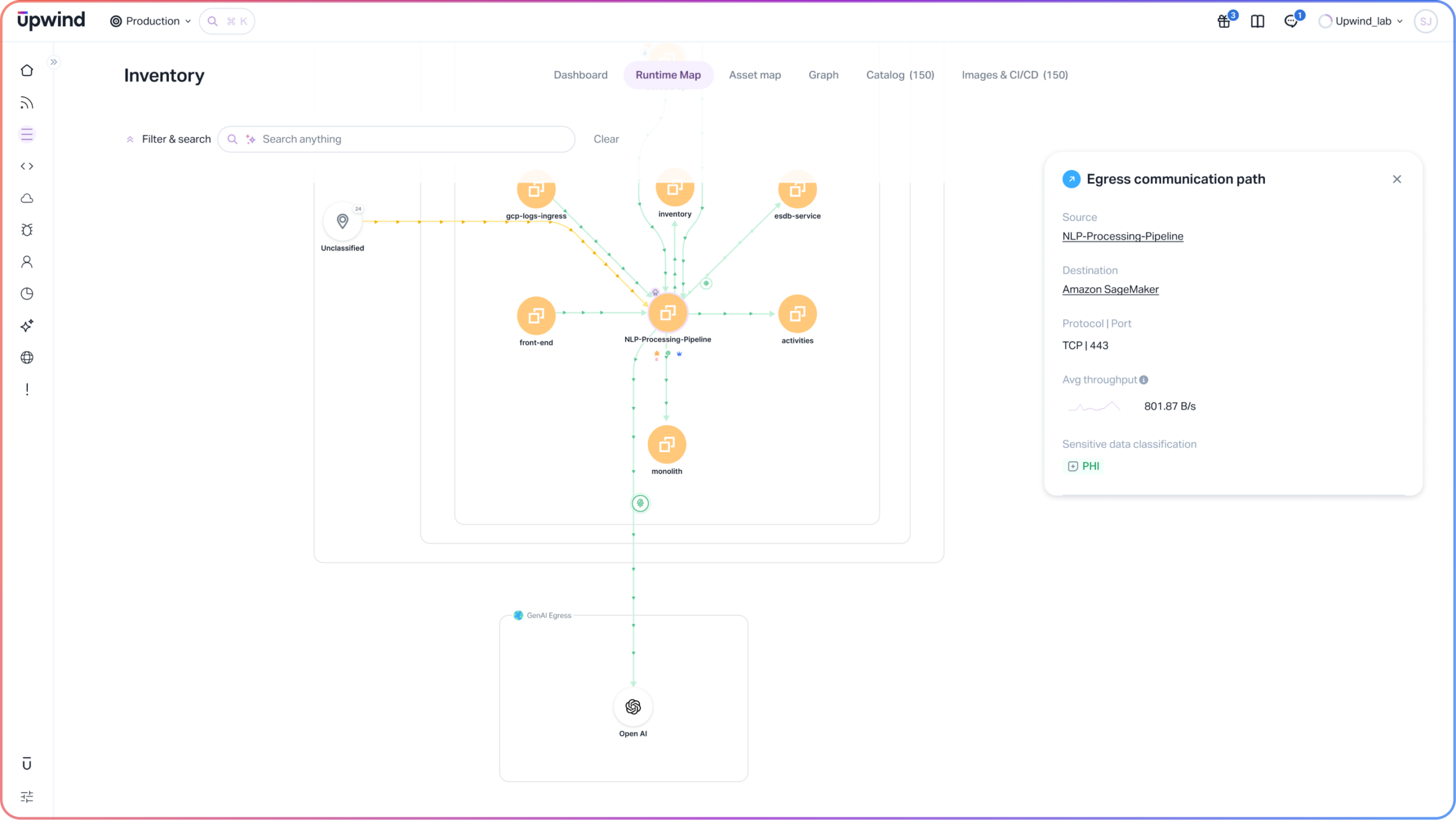
Task: Click the Upwind U icon at sidebar bottom
Action: [x=27, y=764]
